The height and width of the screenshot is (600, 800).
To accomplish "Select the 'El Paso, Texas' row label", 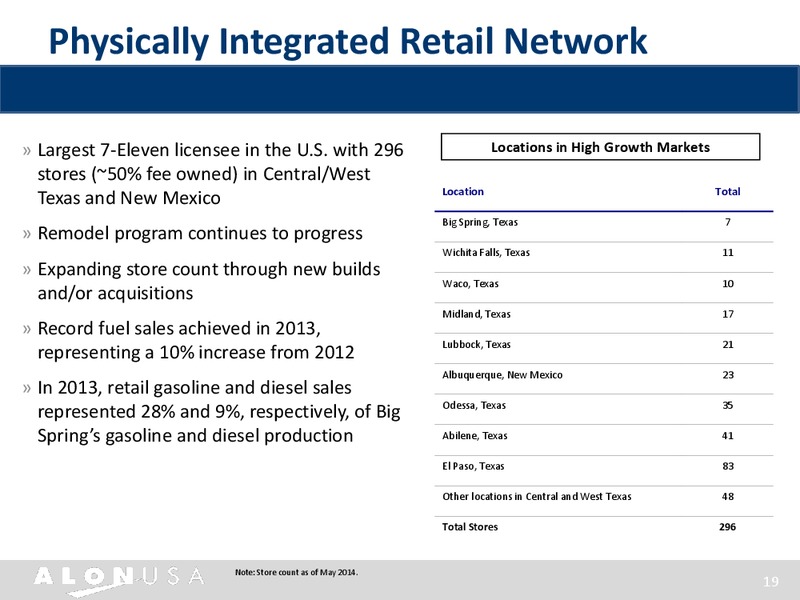I will 473,466.
